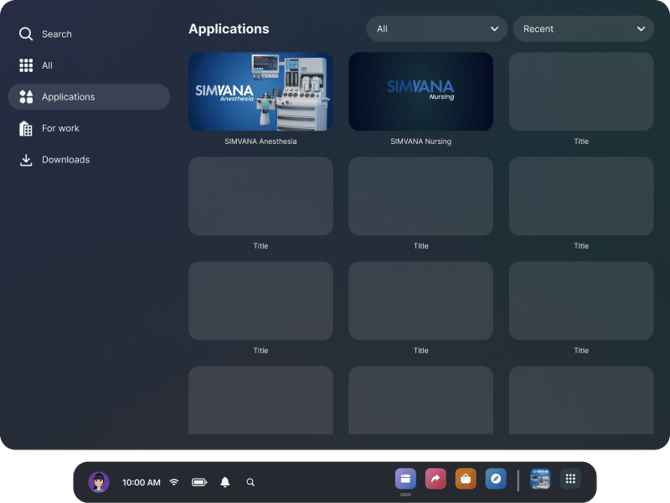The width and height of the screenshot is (670, 503).
Task: Click the Applications page heading
Action: (x=229, y=29)
